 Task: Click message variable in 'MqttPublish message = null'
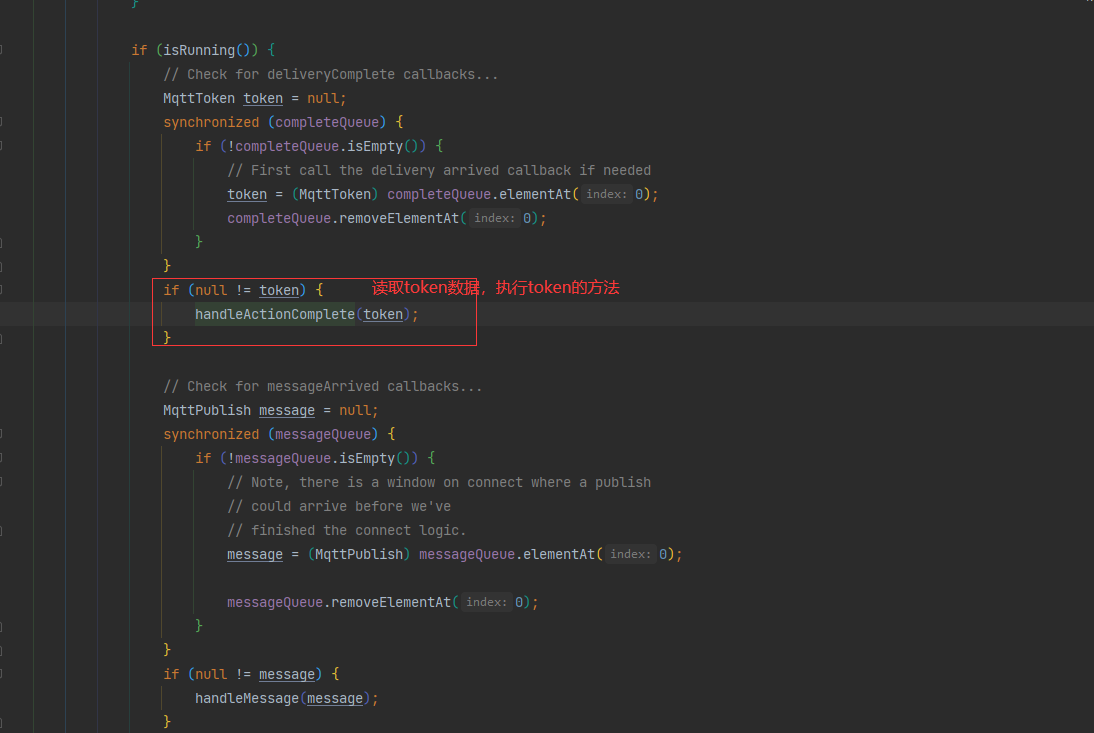coord(287,410)
